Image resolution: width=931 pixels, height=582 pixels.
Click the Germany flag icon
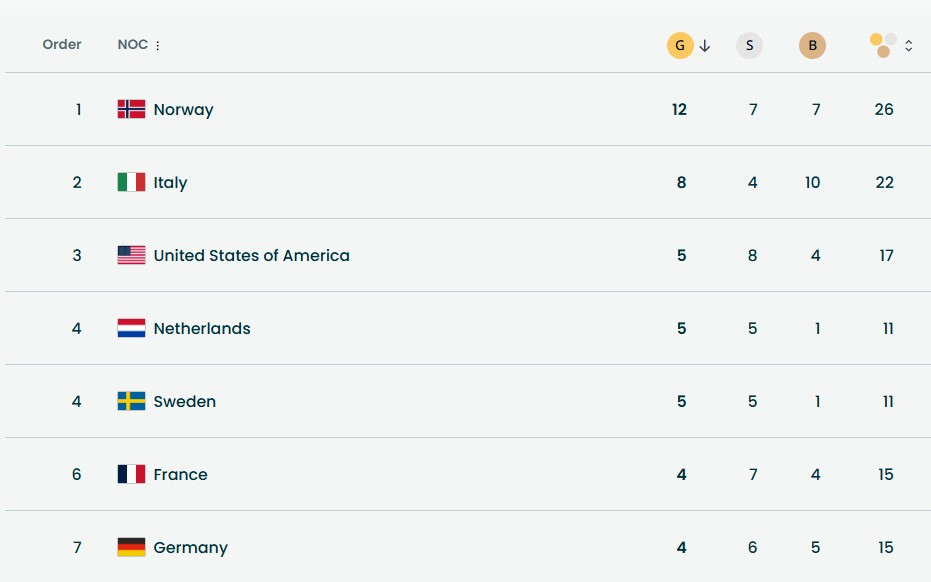pyautogui.click(x=131, y=547)
